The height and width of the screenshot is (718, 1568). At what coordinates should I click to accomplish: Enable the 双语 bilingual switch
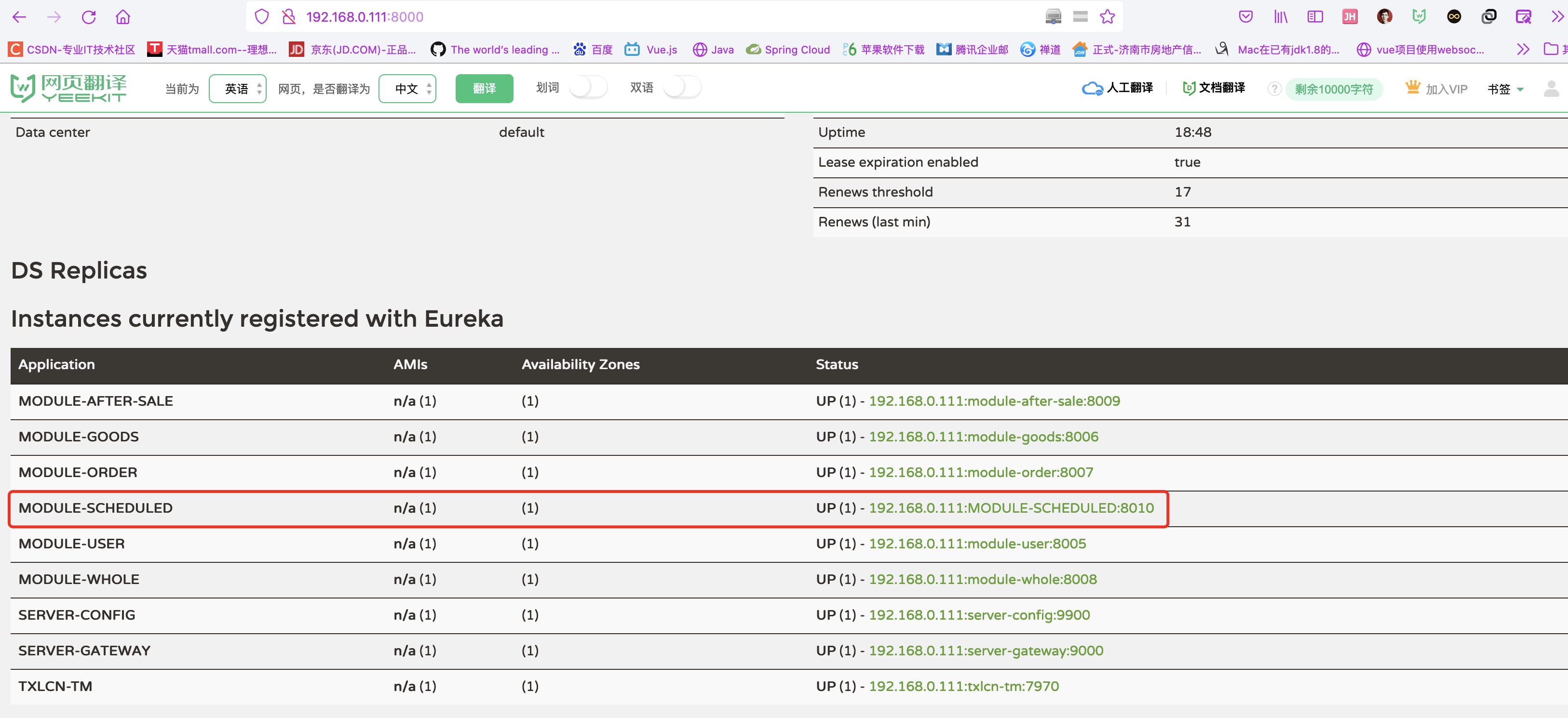(x=682, y=88)
